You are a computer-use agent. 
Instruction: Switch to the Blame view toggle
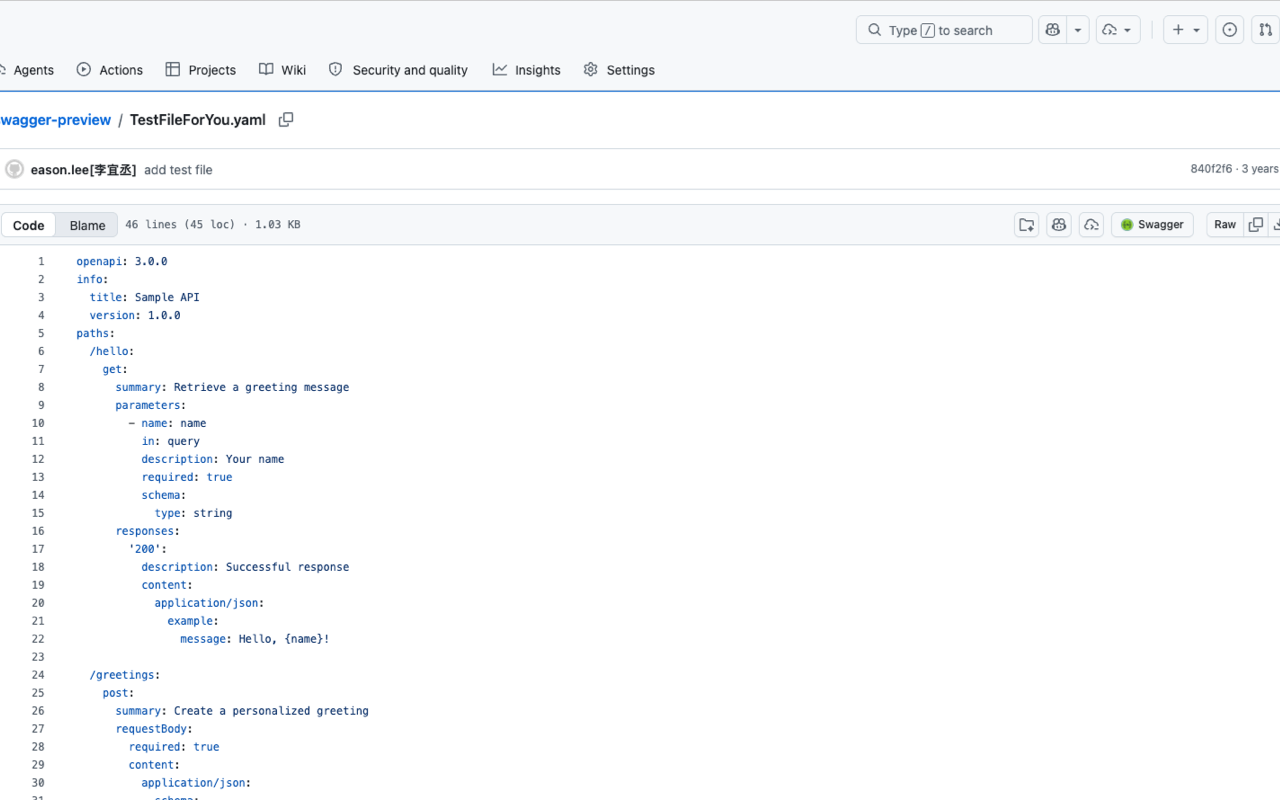[x=87, y=225]
